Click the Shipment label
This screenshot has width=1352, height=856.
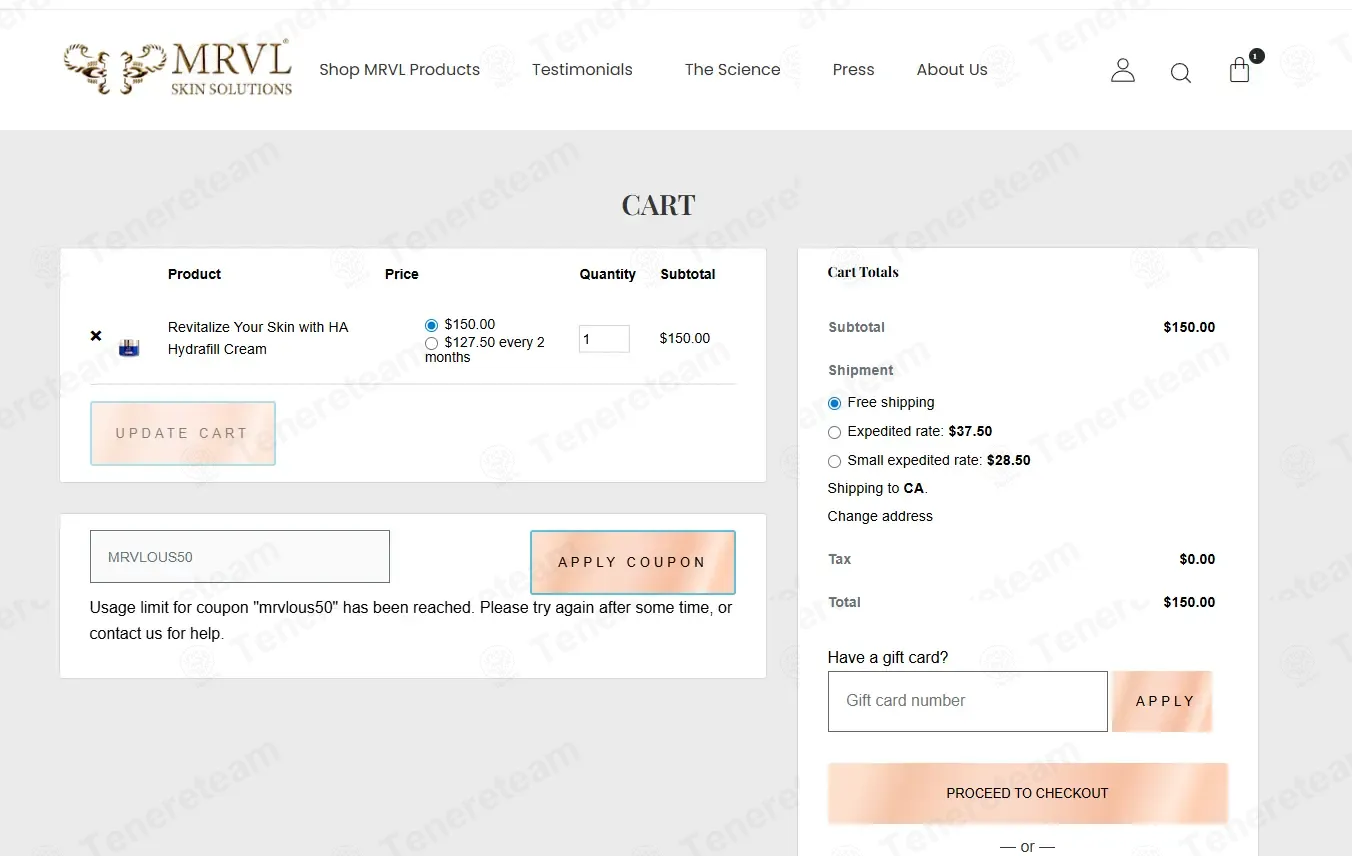pyautogui.click(x=861, y=370)
